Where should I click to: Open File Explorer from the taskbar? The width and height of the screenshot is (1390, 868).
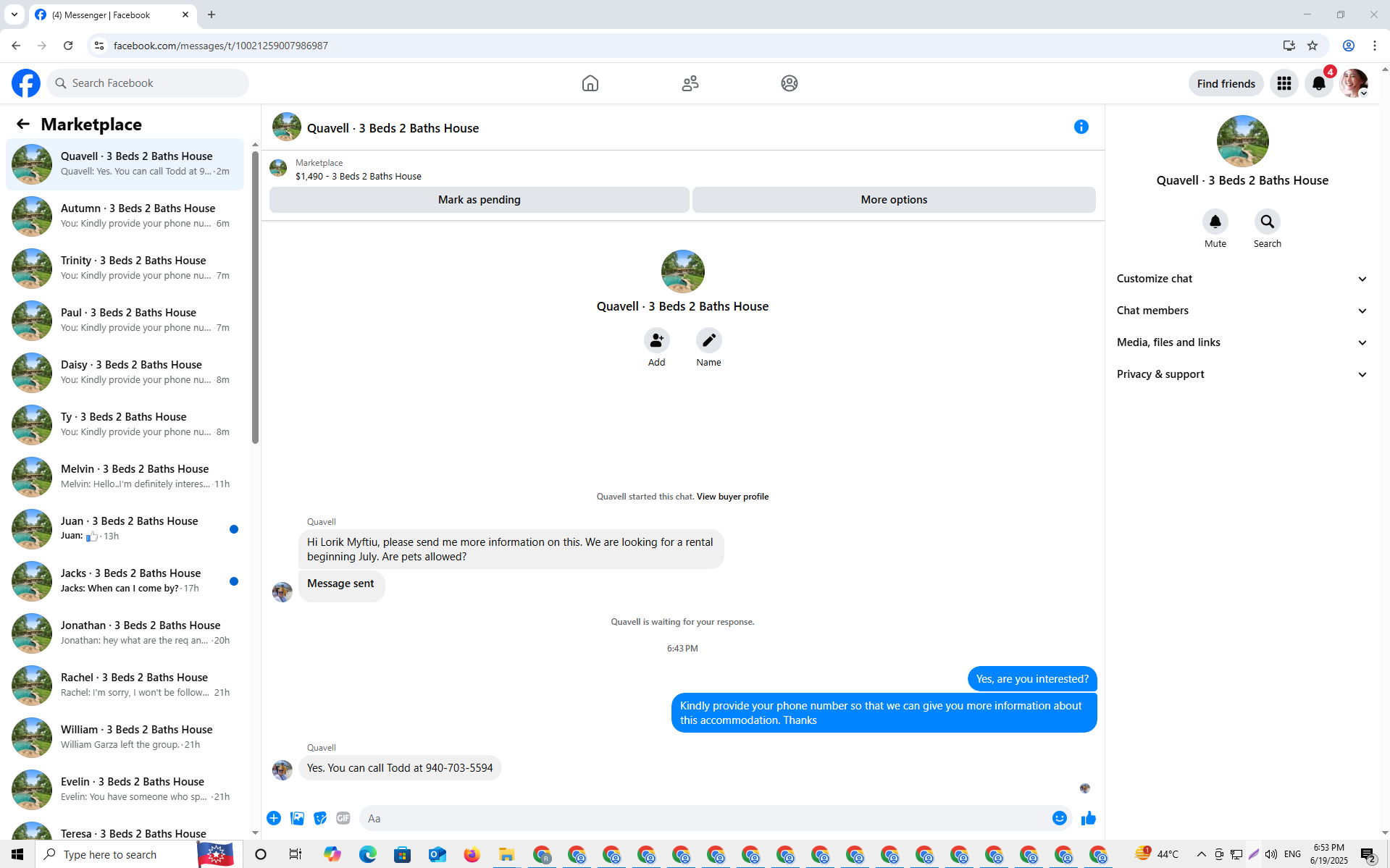[x=507, y=854]
